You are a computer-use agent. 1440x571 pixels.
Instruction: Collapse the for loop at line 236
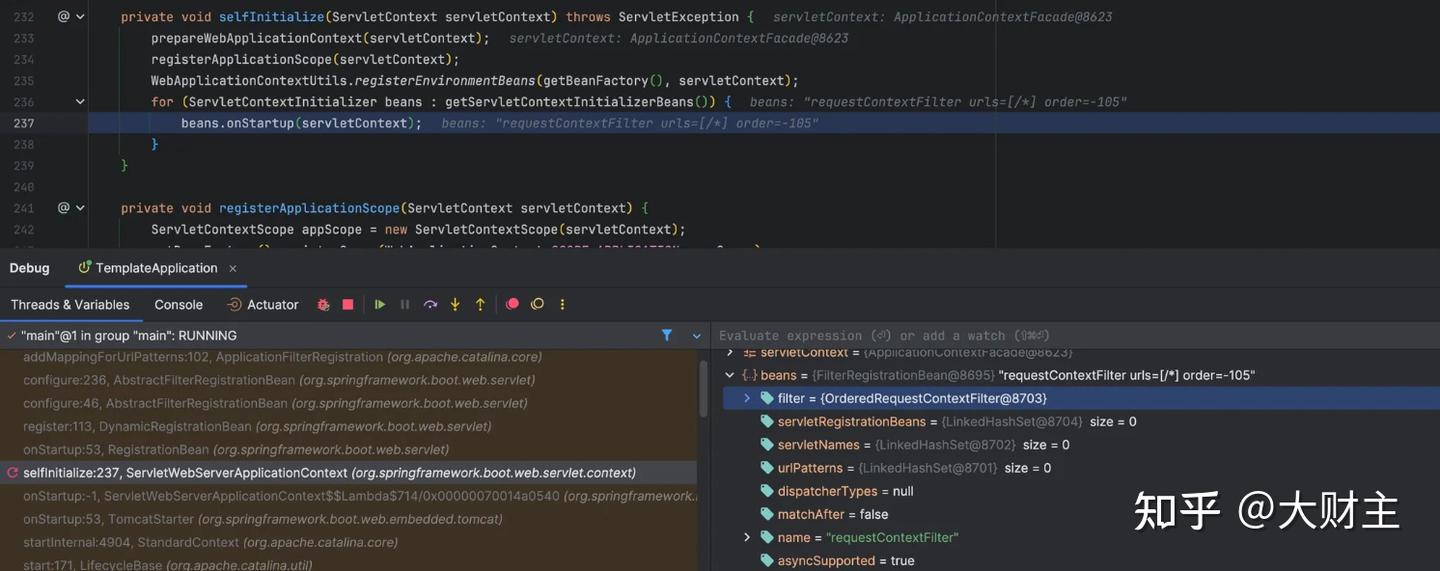[80, 102]
